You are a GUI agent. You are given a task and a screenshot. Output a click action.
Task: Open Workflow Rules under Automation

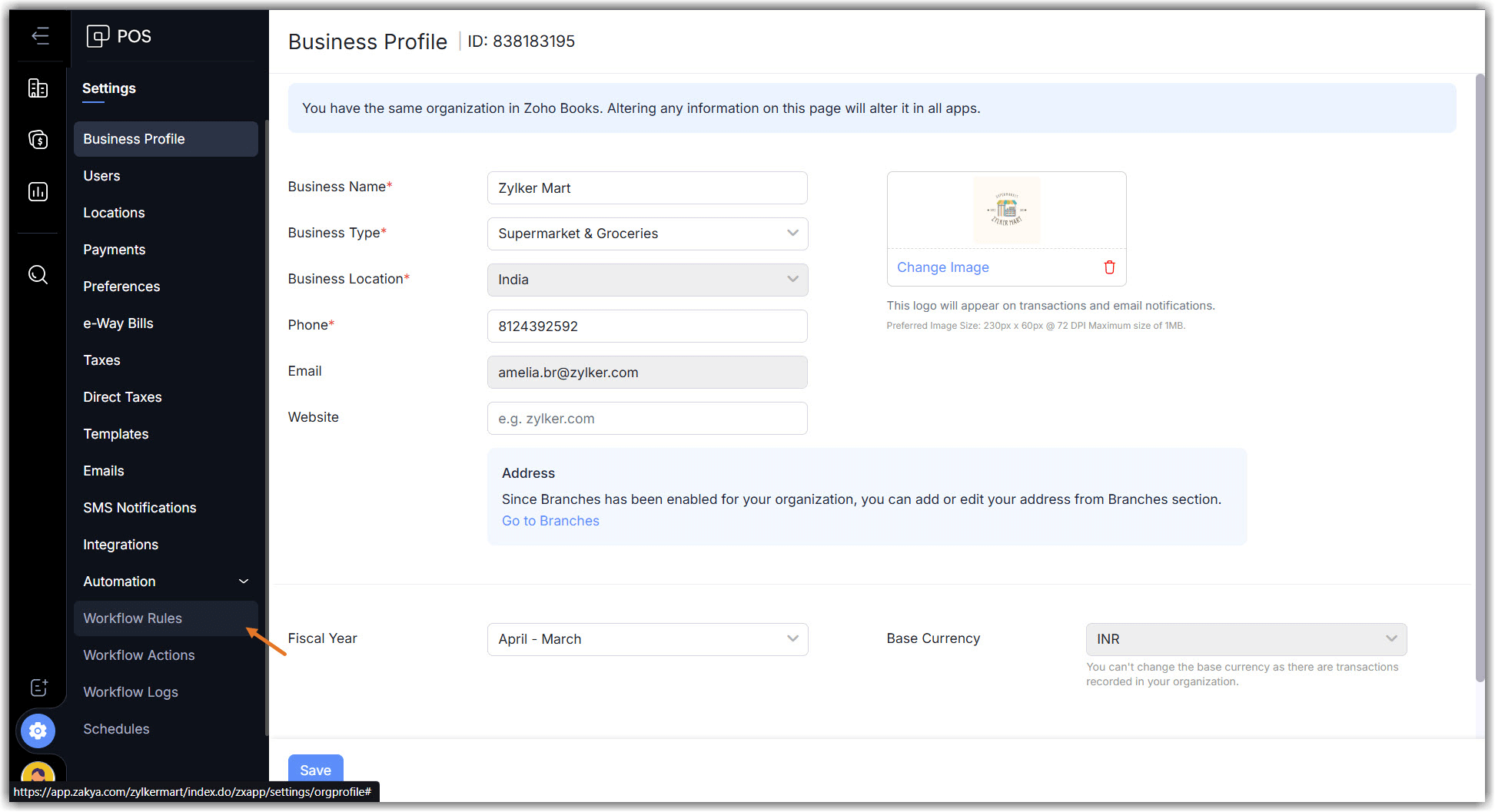tap(133, 618)
